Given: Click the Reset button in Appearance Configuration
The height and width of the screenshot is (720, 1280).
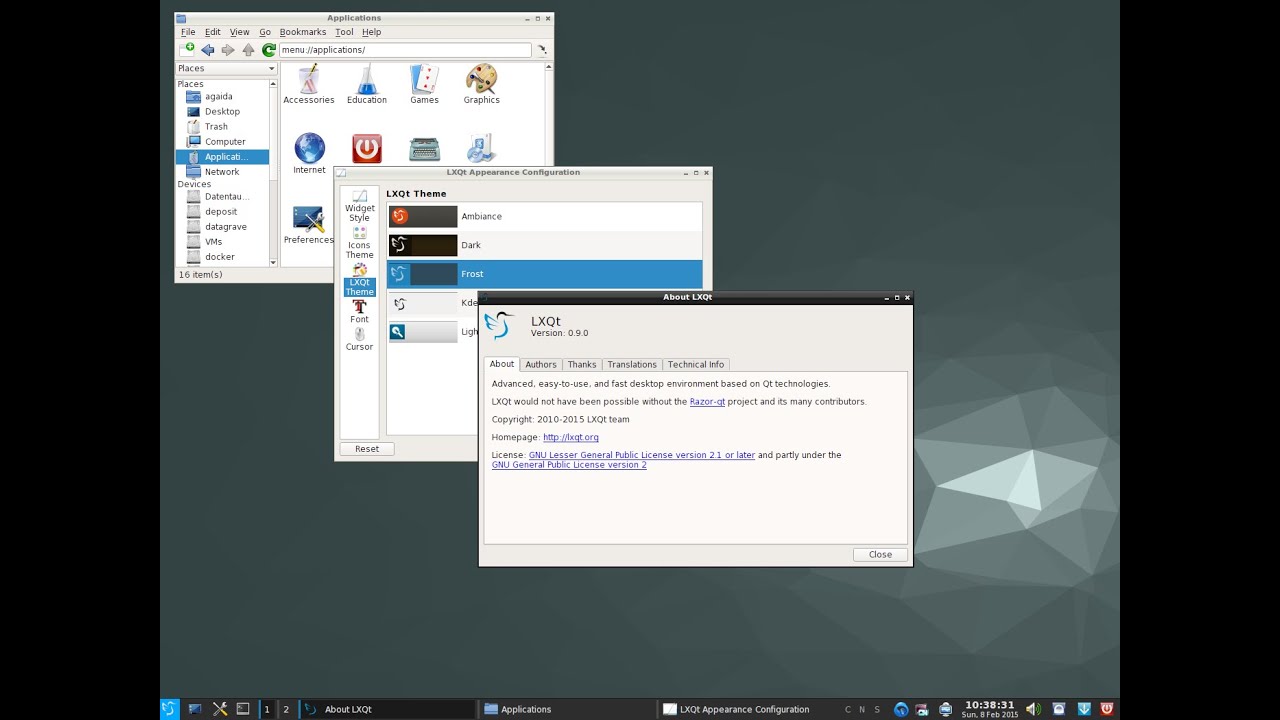Looking at the screenshot, I should click(367, 448).
